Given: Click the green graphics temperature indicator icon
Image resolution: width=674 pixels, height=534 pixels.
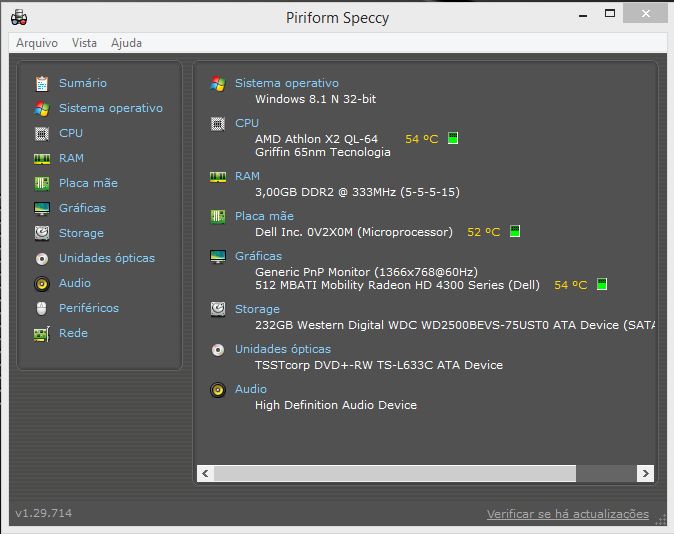Looking at the screenshot, I should pos(602,284).
